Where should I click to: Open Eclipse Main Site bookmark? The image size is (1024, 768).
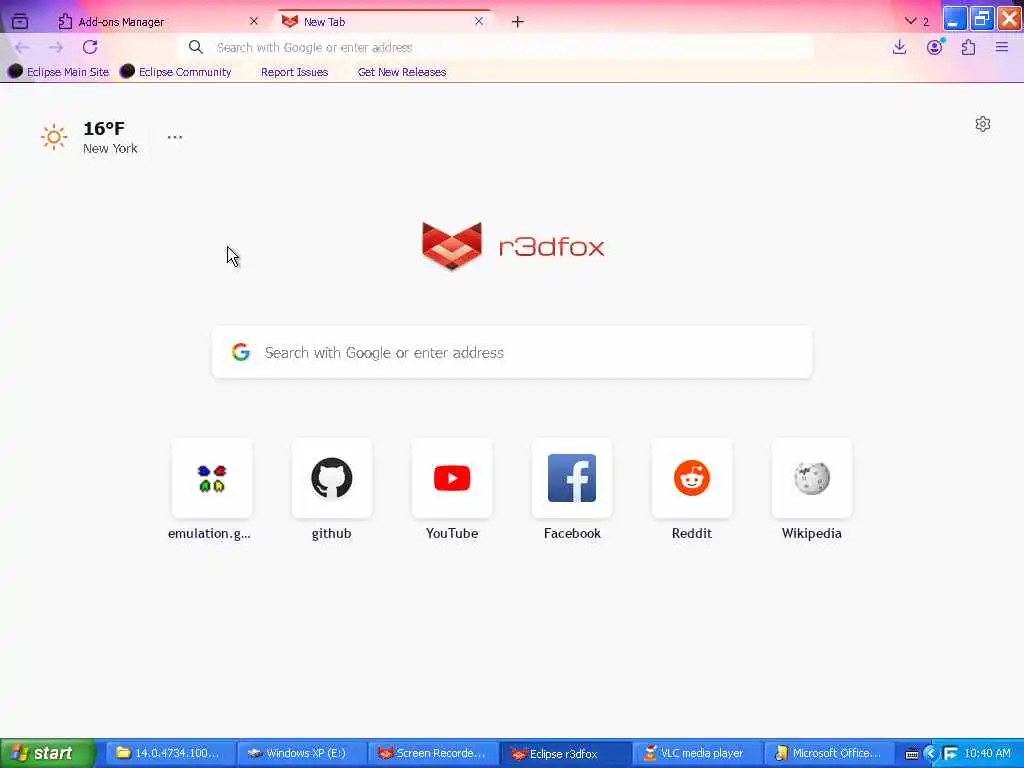tap(59, 72)
